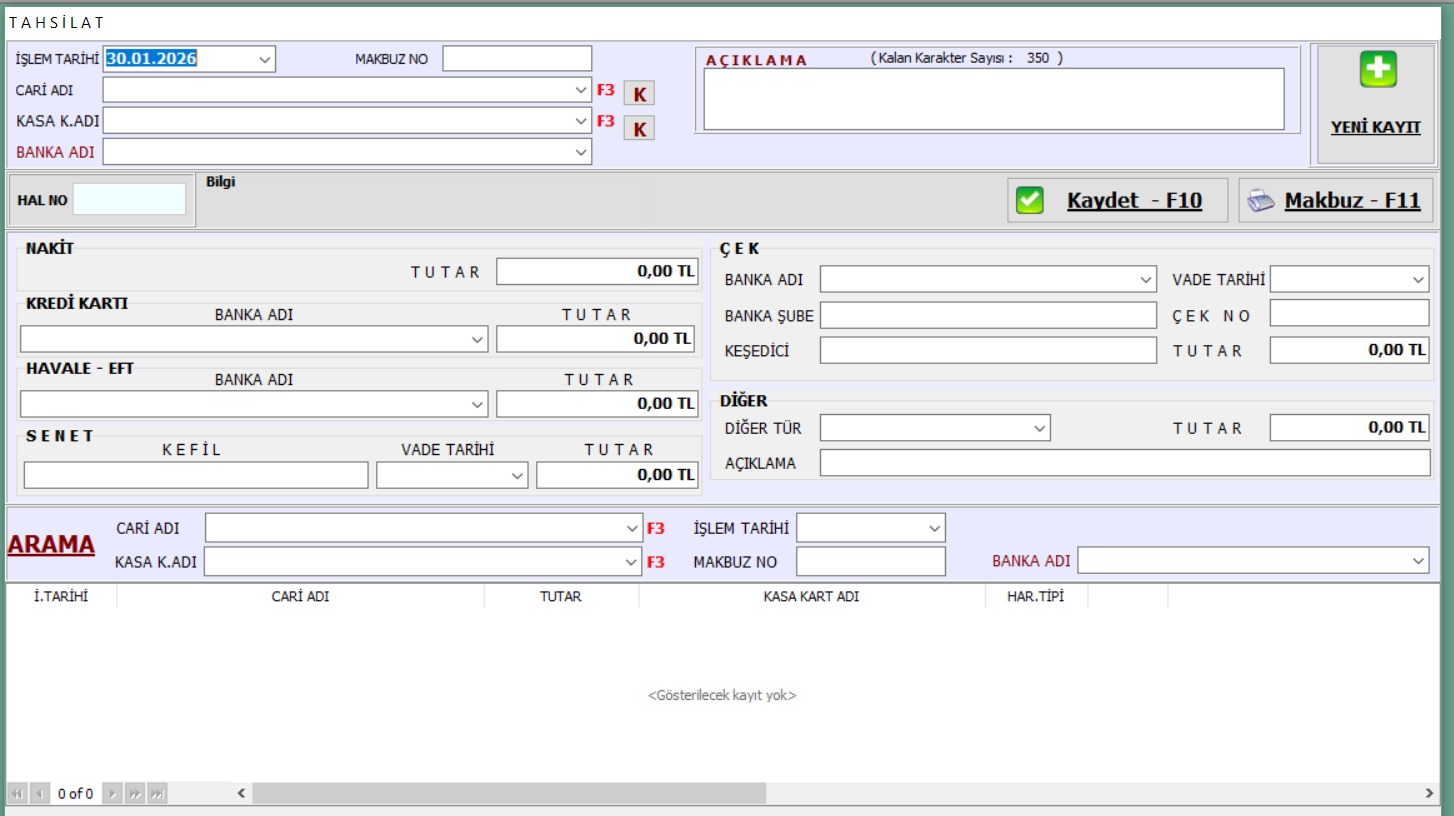Open the İşlem Tarihi date dropdown at top
This screenshot has width=1454, height=816.
[265, 59]
